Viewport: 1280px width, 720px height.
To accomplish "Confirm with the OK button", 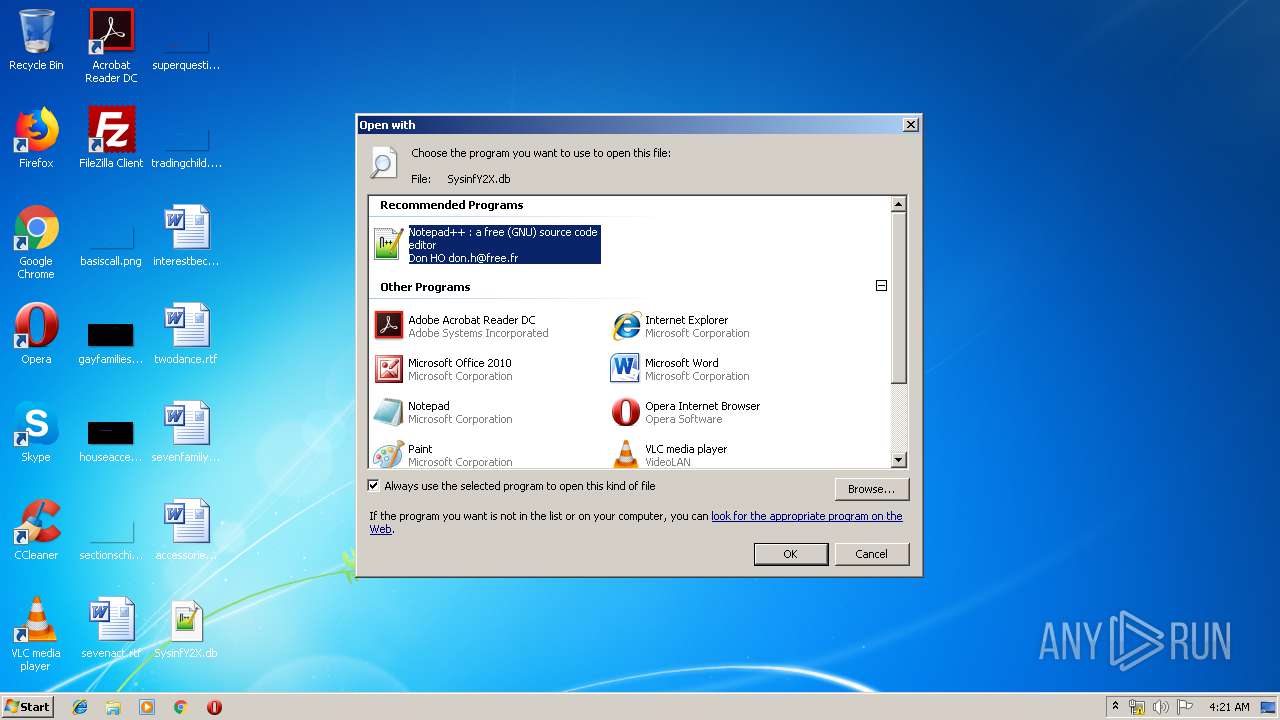I will tap(790, 554).
